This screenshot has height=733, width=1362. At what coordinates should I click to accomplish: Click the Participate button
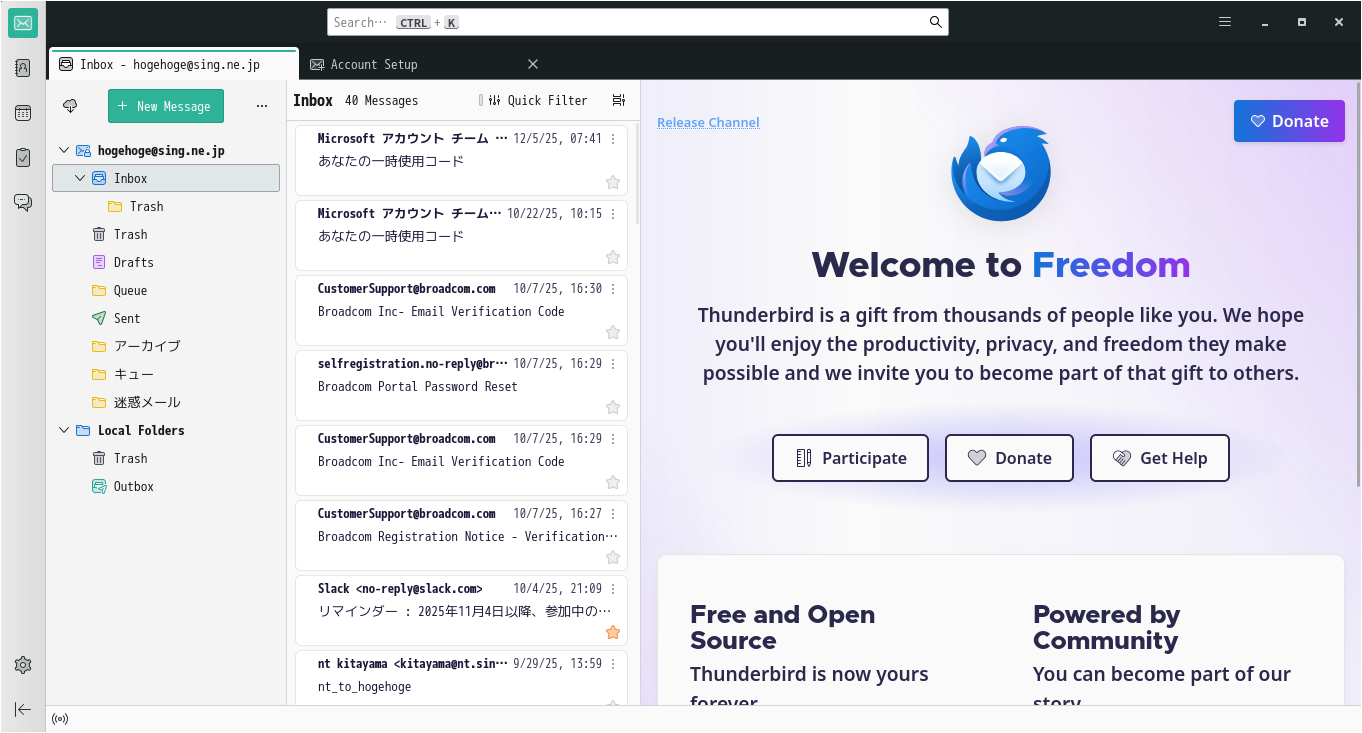point(850,458)
